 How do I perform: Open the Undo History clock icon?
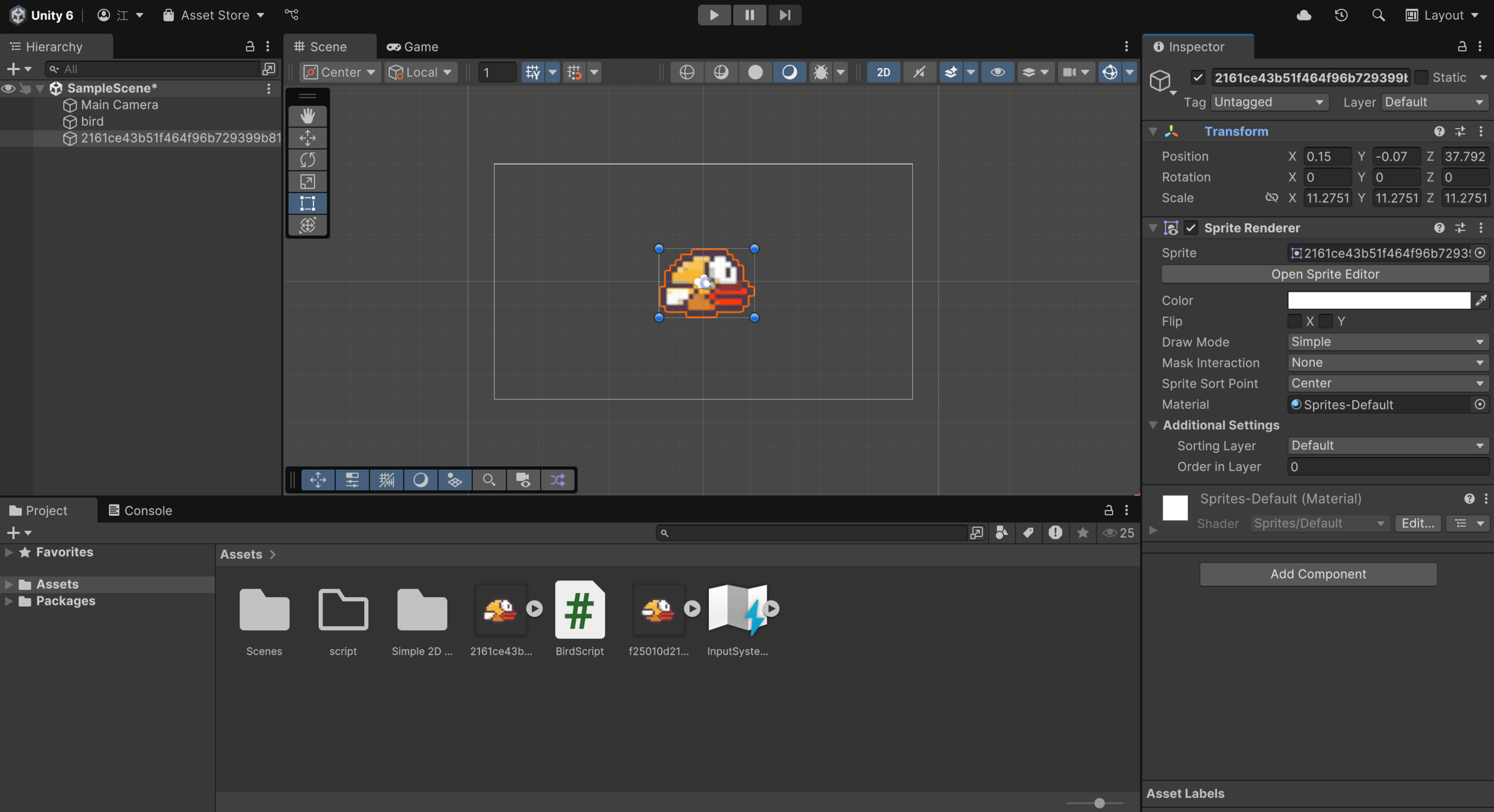1341,15
